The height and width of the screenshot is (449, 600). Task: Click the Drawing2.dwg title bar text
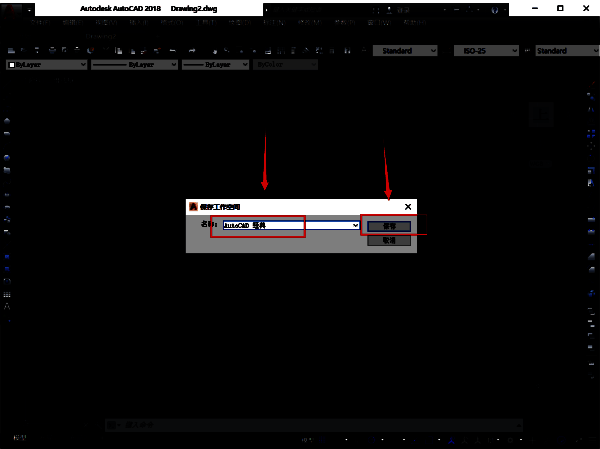pos(194,8)
